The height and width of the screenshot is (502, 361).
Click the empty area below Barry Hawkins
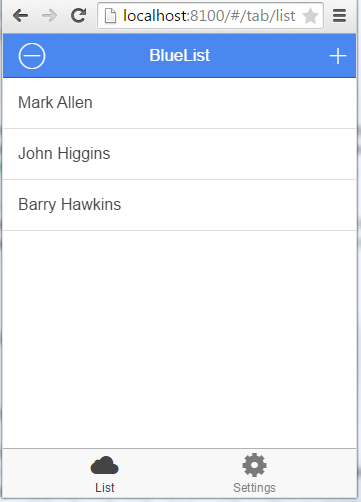180,339
